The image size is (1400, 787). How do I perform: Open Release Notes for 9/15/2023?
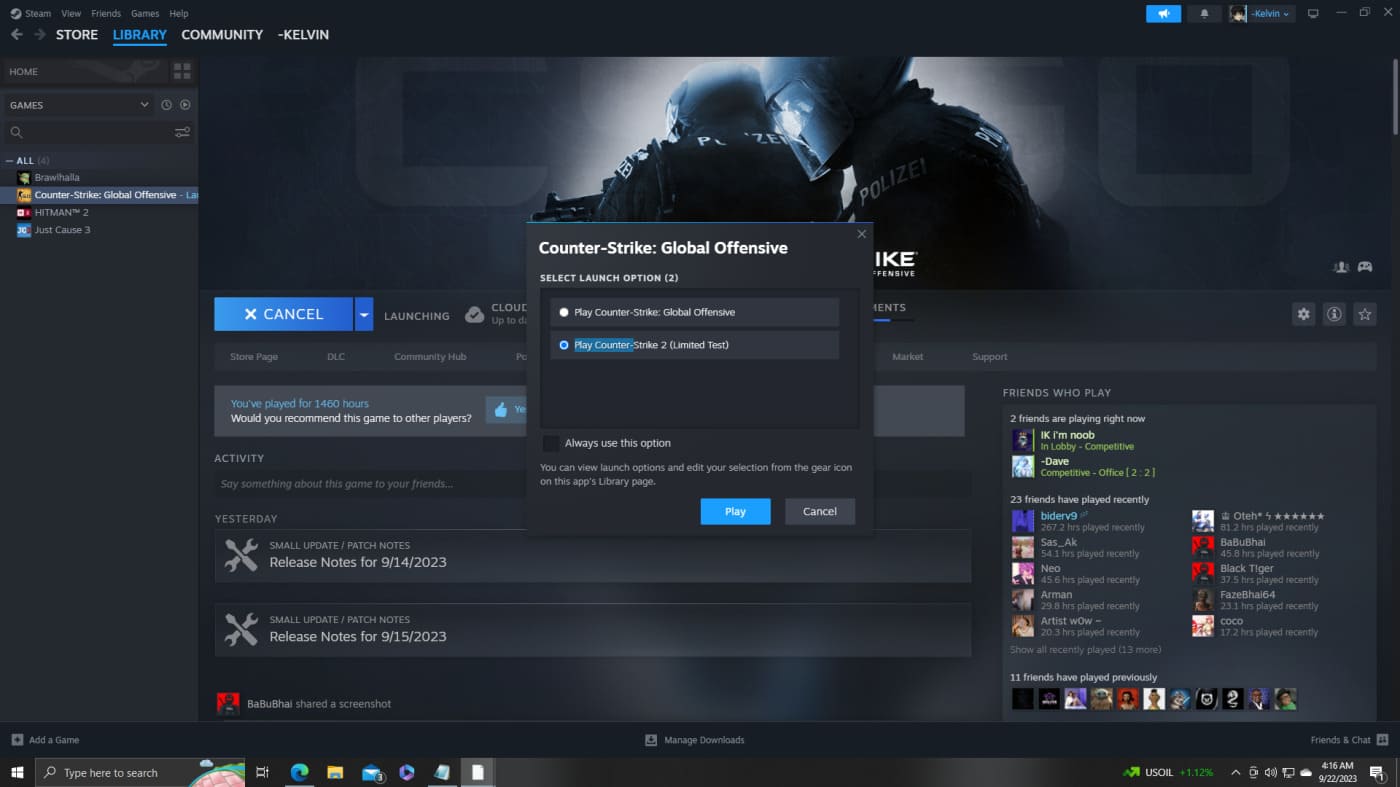[592, 630]
